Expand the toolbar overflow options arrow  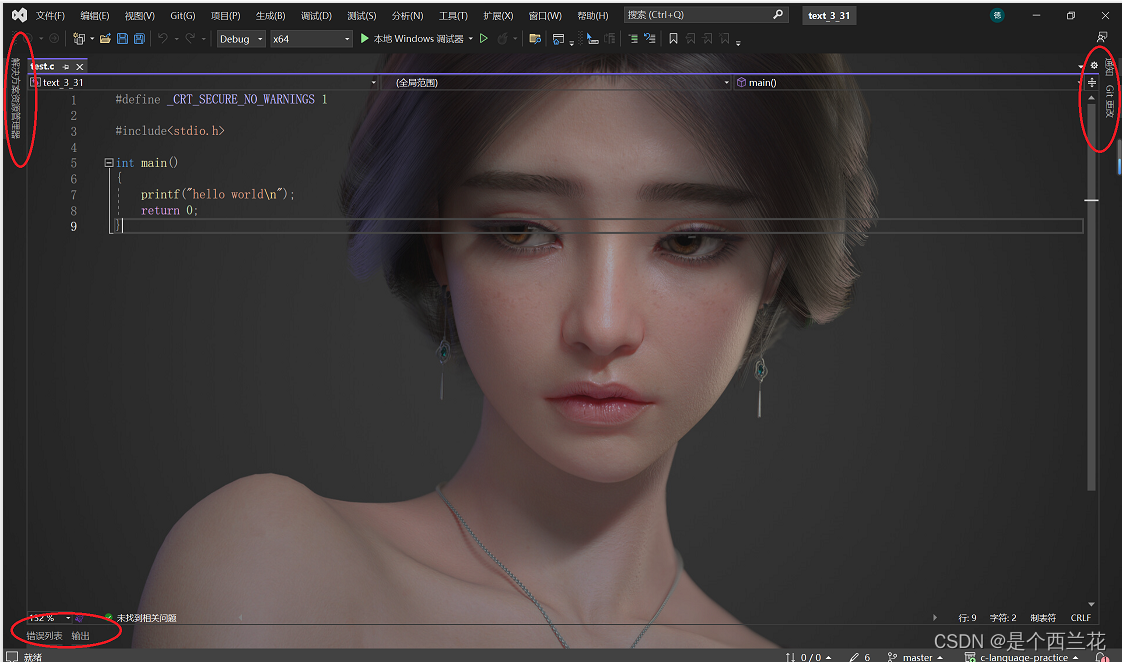pos(738,42)
